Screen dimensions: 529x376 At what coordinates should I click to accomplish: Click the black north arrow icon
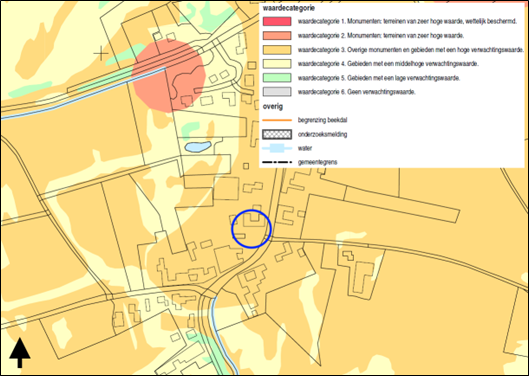[20, 353]
